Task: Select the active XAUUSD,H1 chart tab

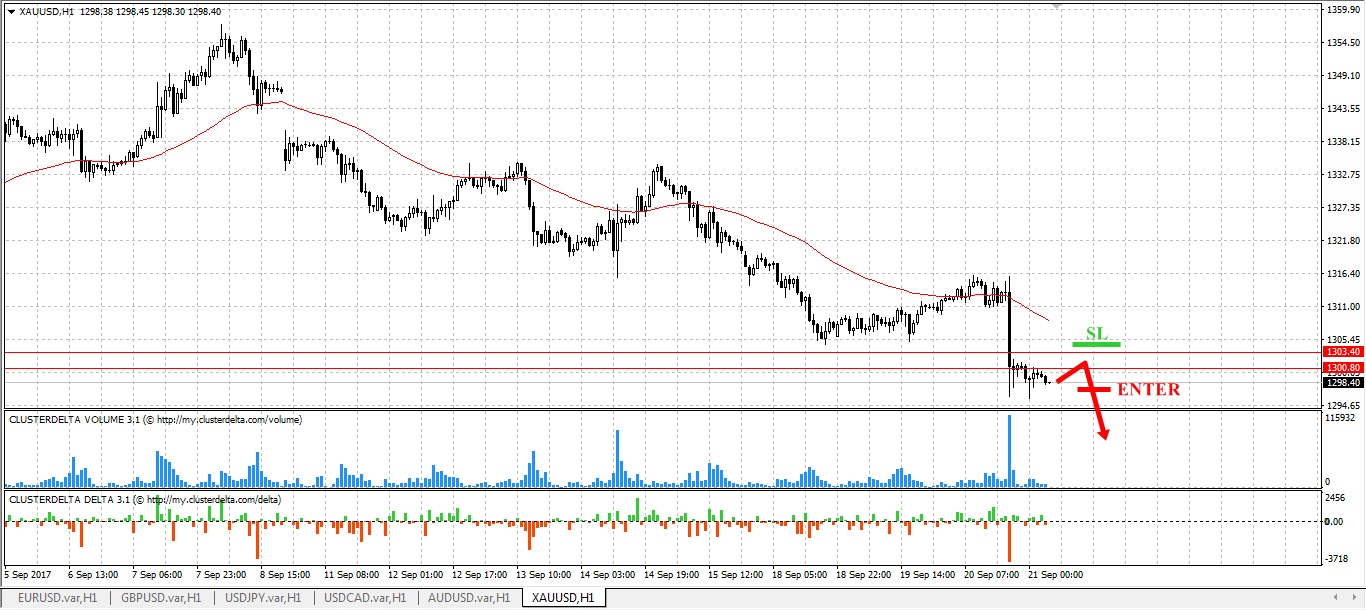Action: point(563,598)
